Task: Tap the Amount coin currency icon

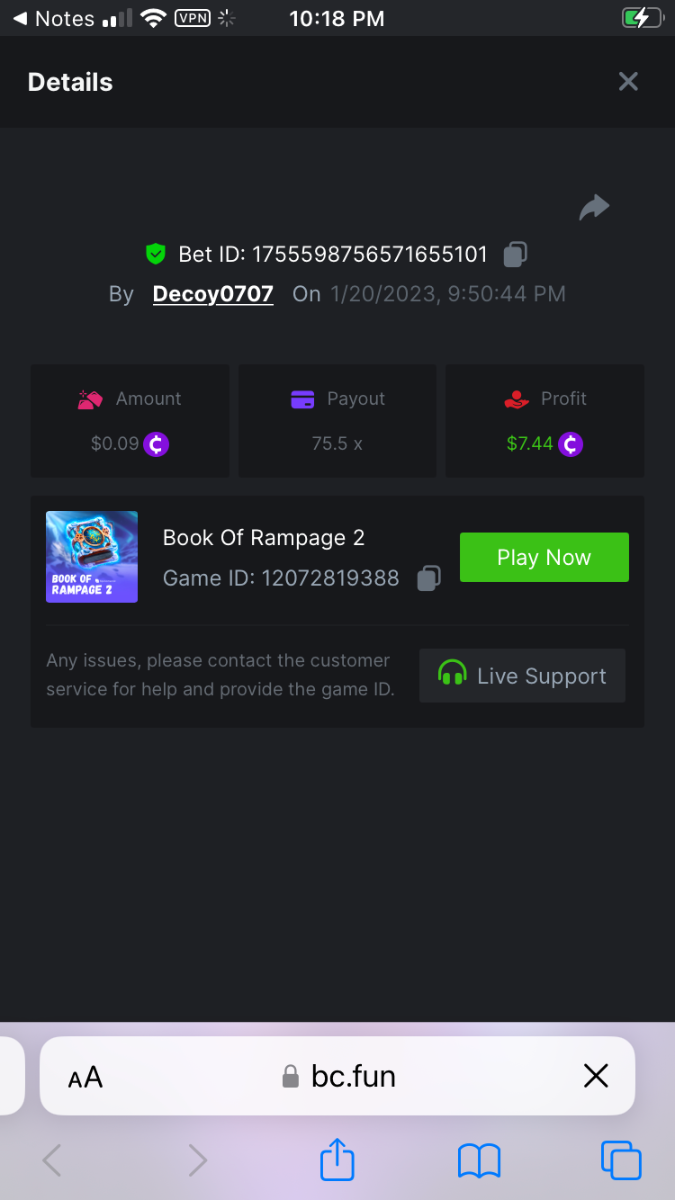Action: click(157, 443)
